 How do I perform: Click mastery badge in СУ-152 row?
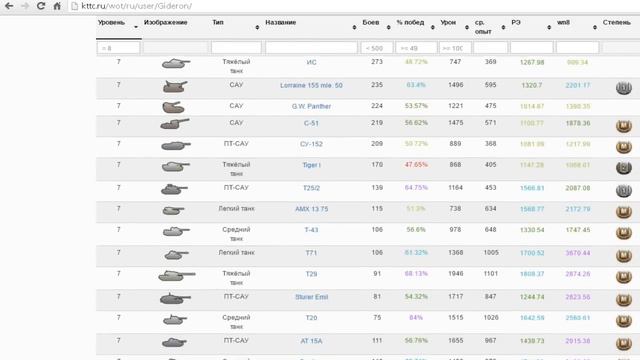point(624,147)
